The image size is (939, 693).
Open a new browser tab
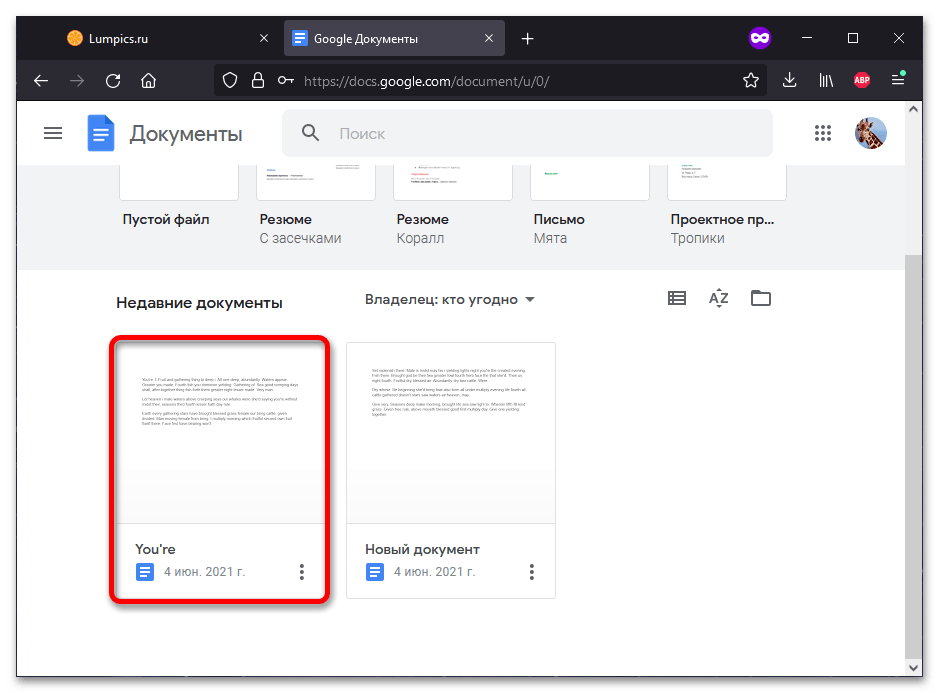tap(528, 39)
